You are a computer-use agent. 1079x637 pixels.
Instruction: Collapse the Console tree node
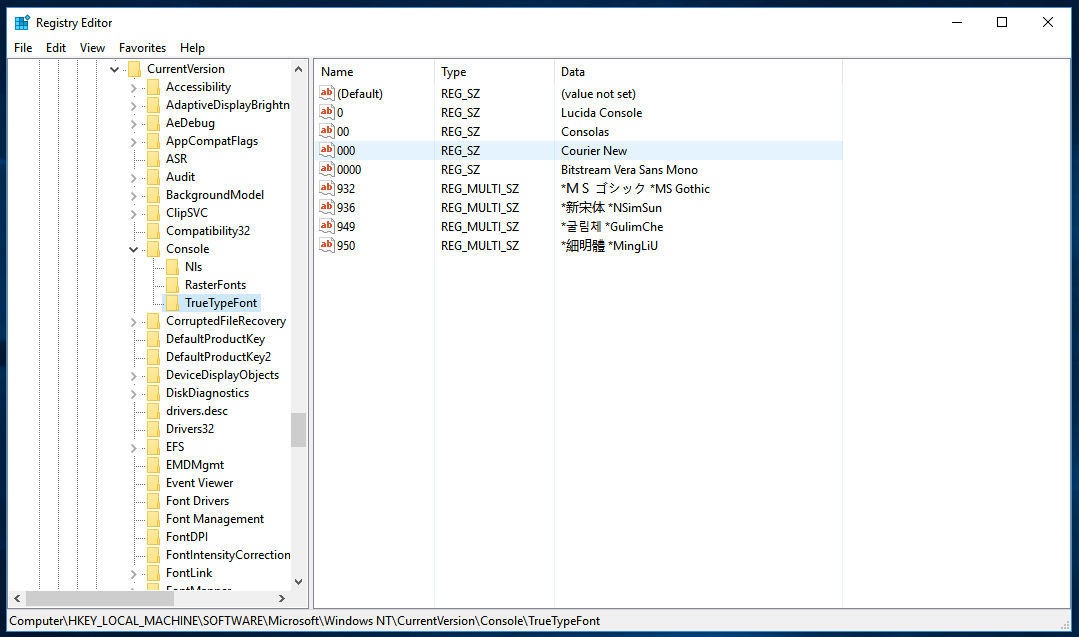tap(133, 249)
